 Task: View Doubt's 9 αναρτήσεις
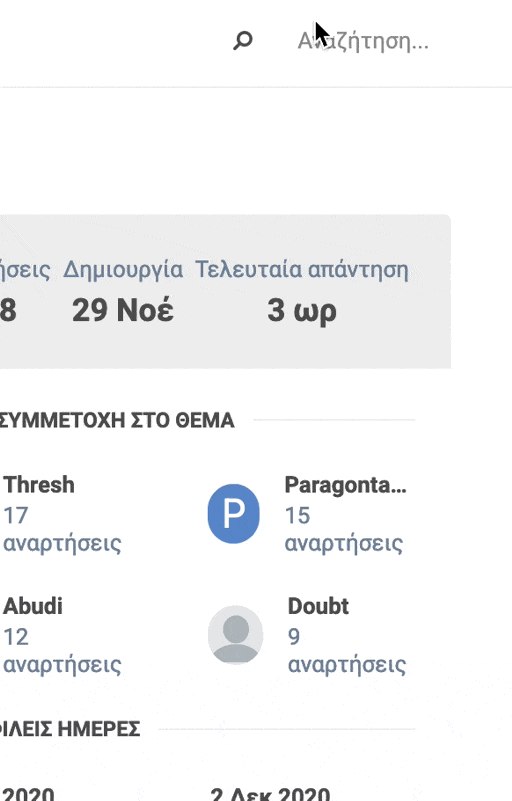(346, 651)
